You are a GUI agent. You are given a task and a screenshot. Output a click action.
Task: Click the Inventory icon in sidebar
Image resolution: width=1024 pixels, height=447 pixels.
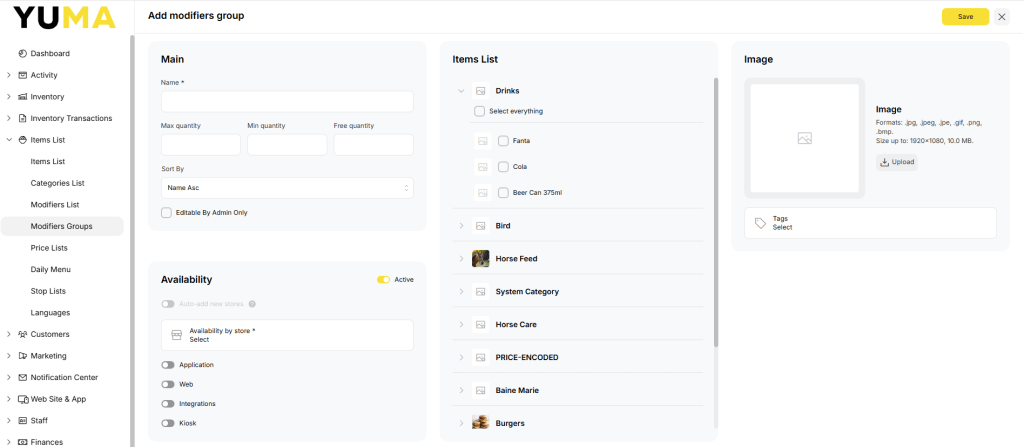[22, 97]
